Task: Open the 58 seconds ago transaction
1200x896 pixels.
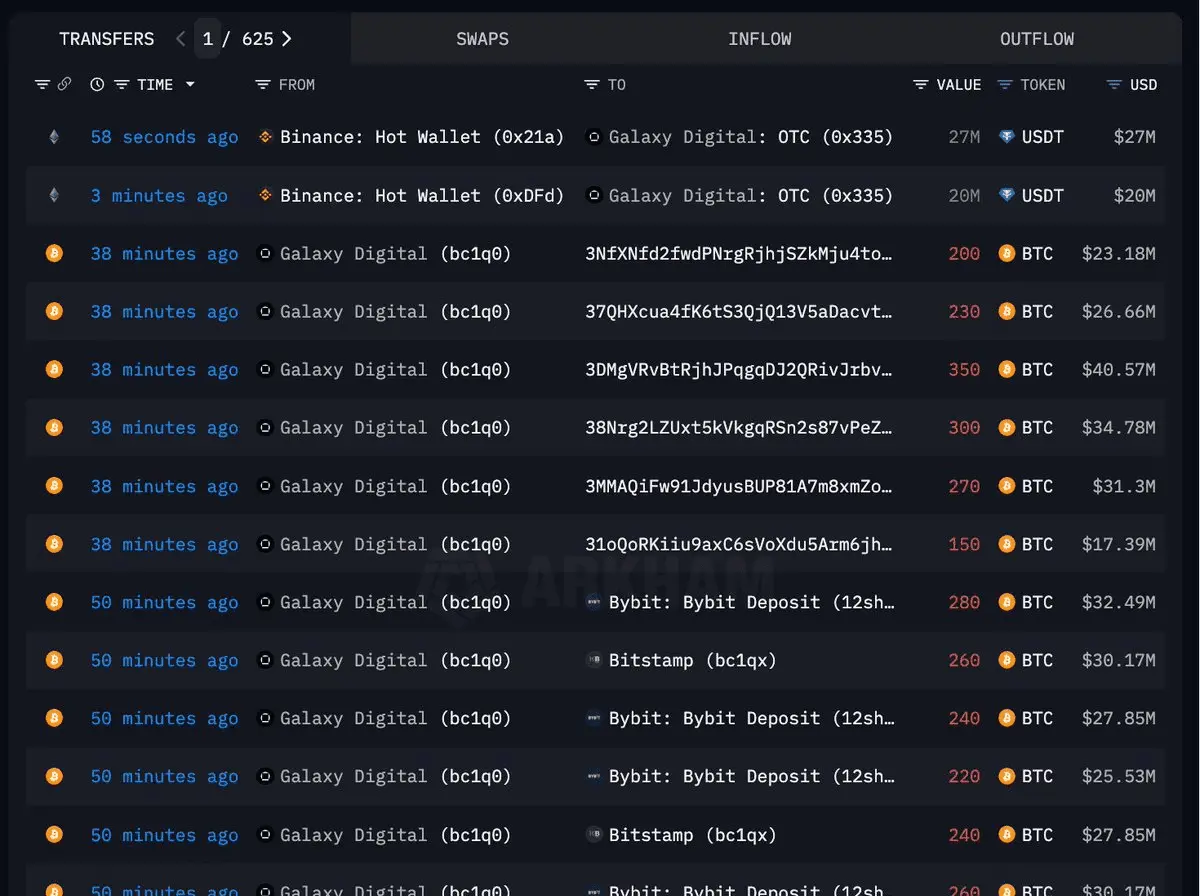Action: point(164,138)
